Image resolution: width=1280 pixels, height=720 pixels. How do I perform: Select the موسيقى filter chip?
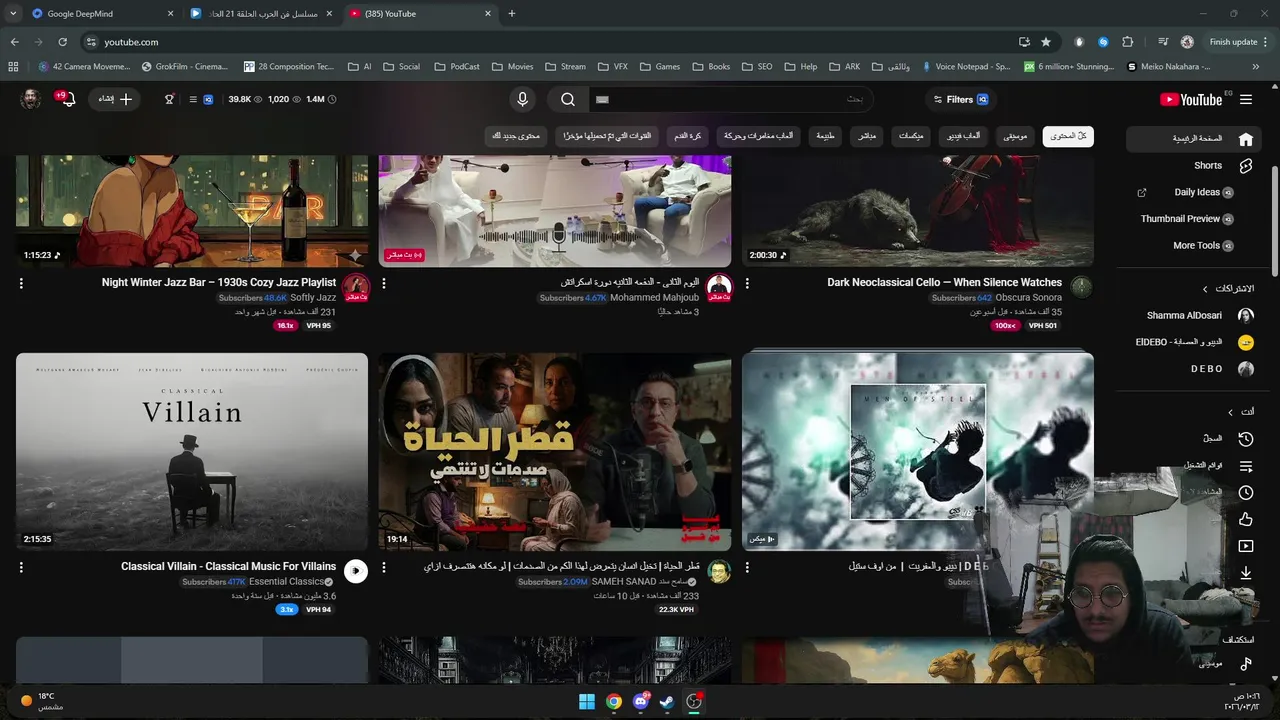click(x=1015, y=136)
